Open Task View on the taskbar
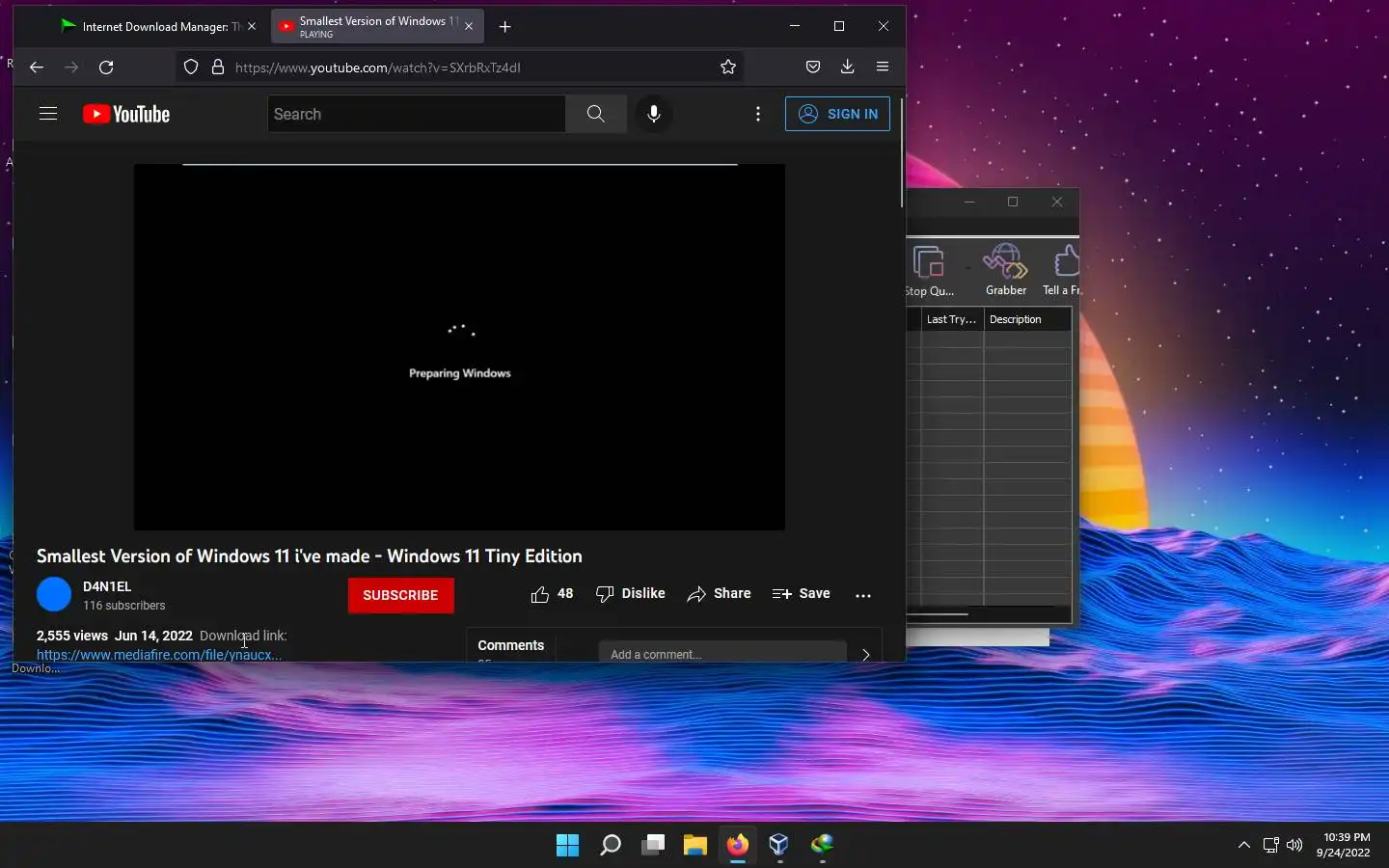 click(x=653, y=845)
